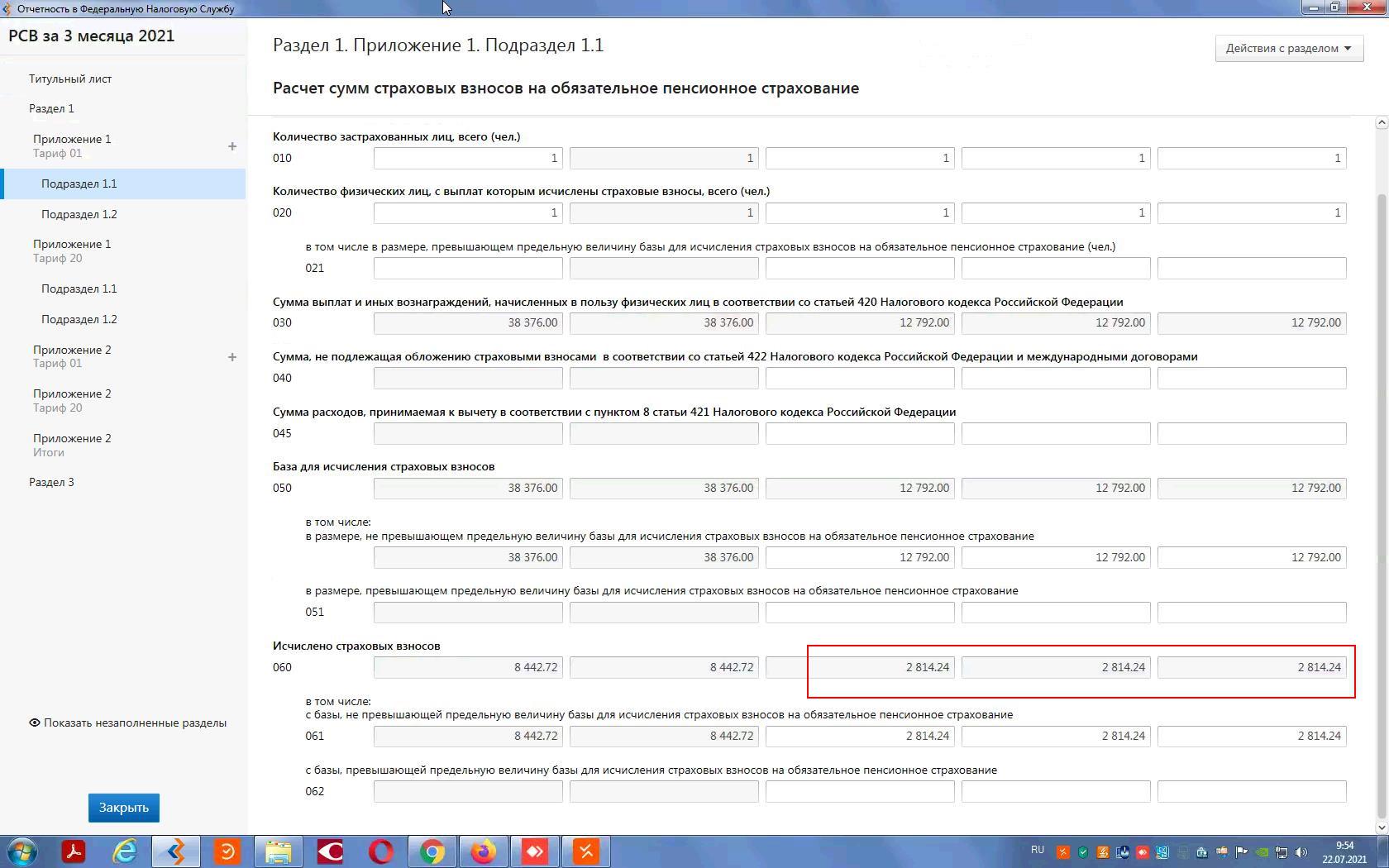Click last field in row 045

coord(1252,433)
